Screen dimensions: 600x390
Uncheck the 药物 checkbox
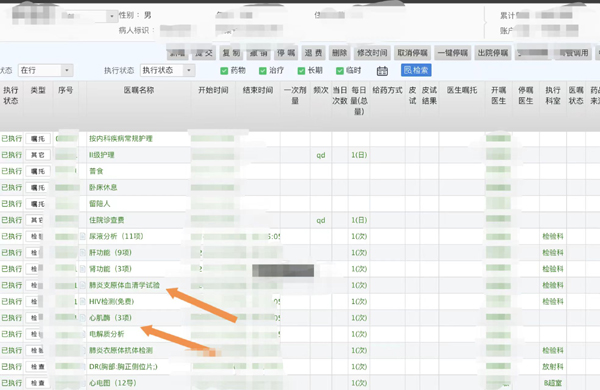(x=224, y=71)
